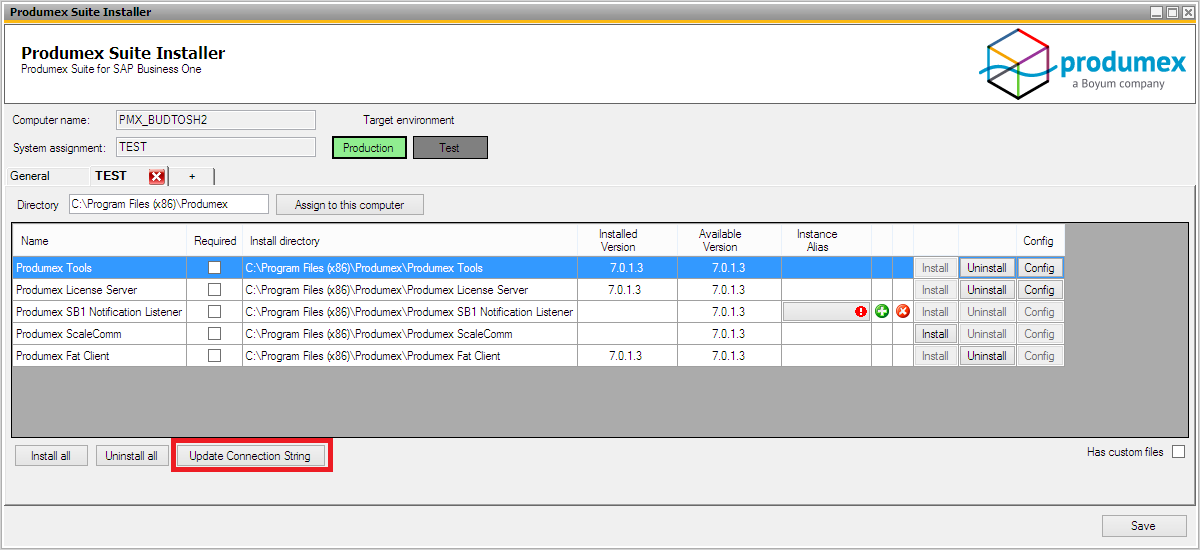Open Config for Produmex License Server
1200x550 pixels.
[1039, 290]
